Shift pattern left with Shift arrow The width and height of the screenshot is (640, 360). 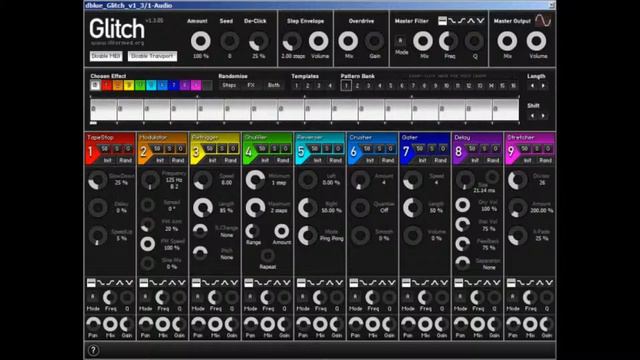tap(532, 116)
